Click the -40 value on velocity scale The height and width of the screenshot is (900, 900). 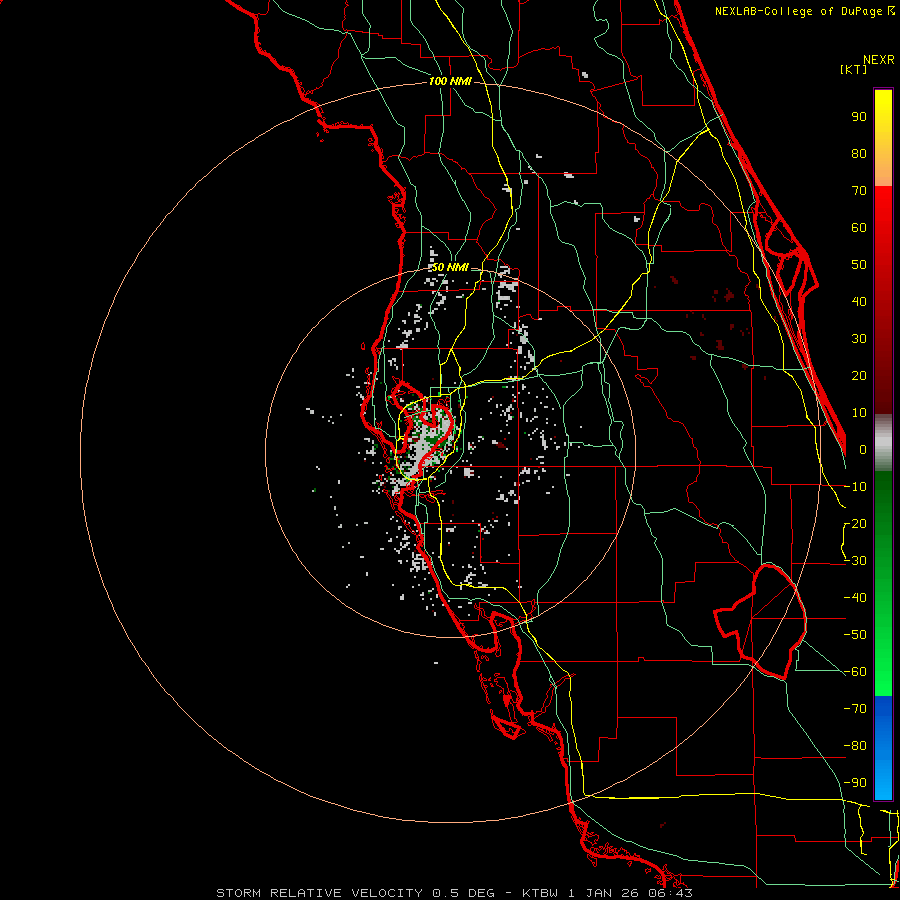click(x=855, y=598)
